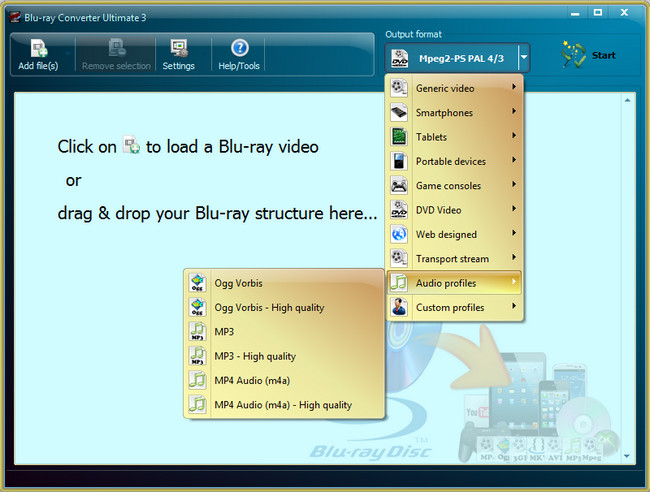
Task: Click the MP3 note icon
Action: tap(197, 332)
